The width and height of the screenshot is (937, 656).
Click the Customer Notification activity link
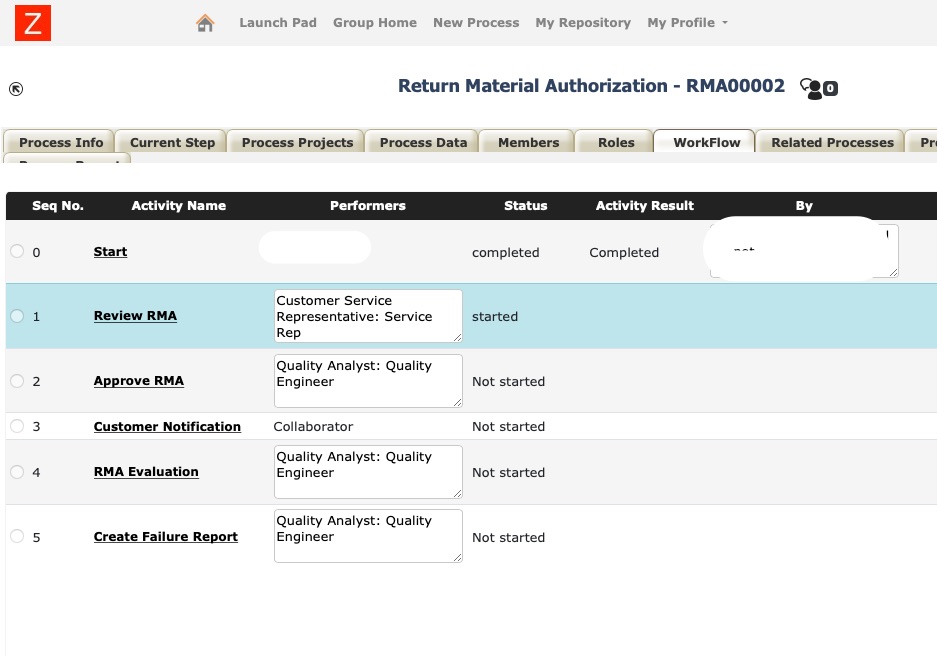167,426
